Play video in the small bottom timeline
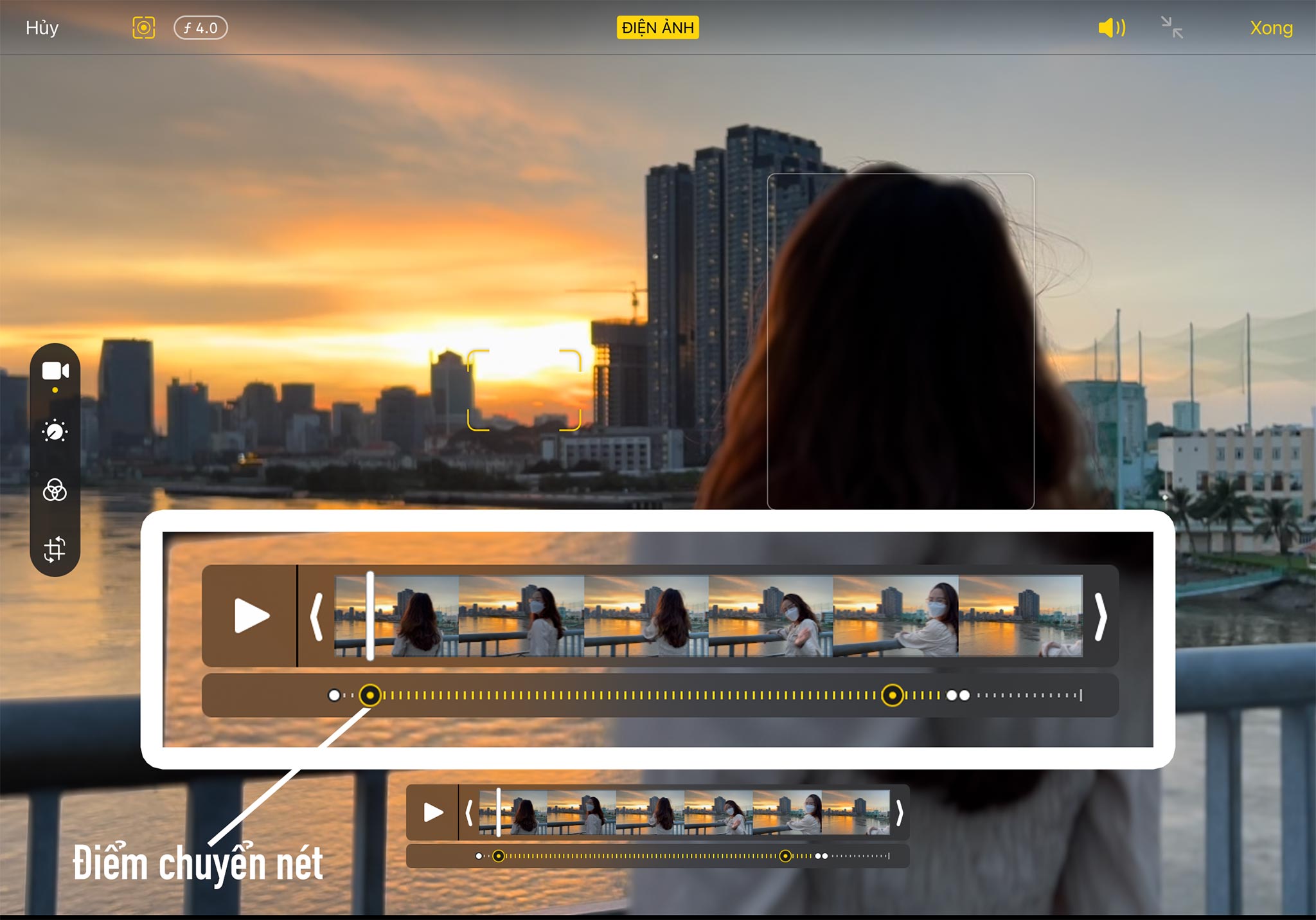Viewport: 1316px width, 920px height. click(x=433, y=813)
